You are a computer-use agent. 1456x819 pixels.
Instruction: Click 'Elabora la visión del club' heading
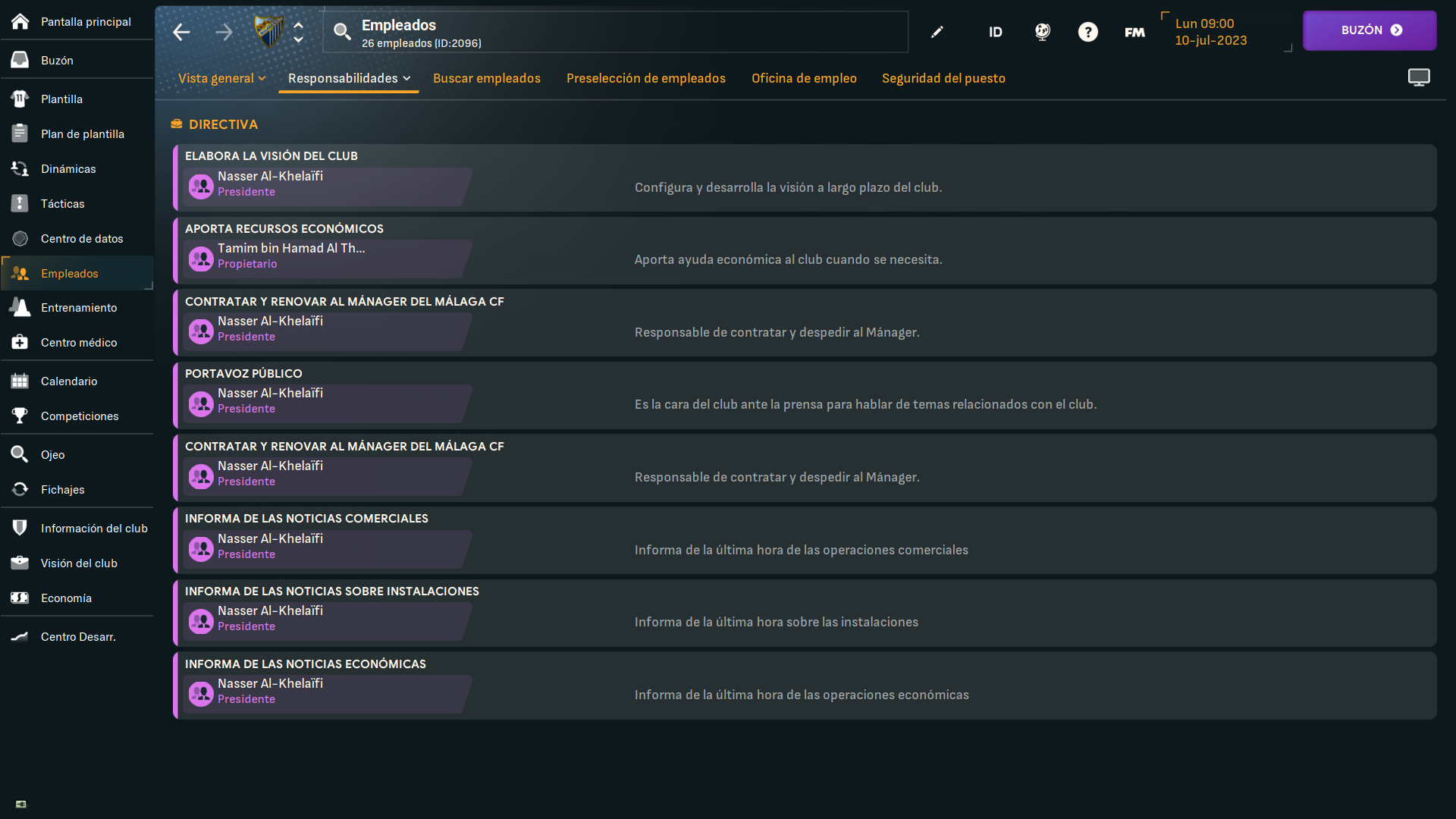tap(271, 155)
